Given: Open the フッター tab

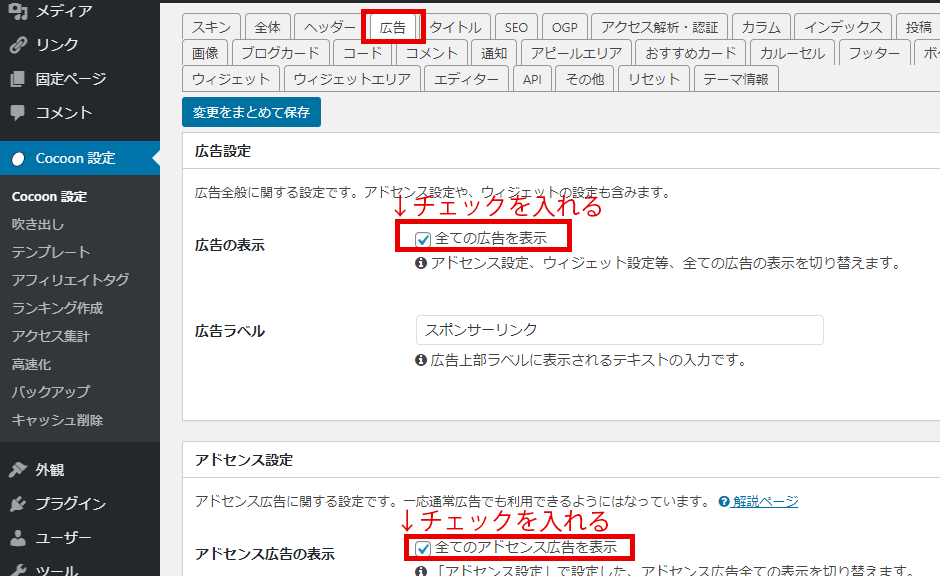Looking at the screenshot, I should tap(874, 53).
